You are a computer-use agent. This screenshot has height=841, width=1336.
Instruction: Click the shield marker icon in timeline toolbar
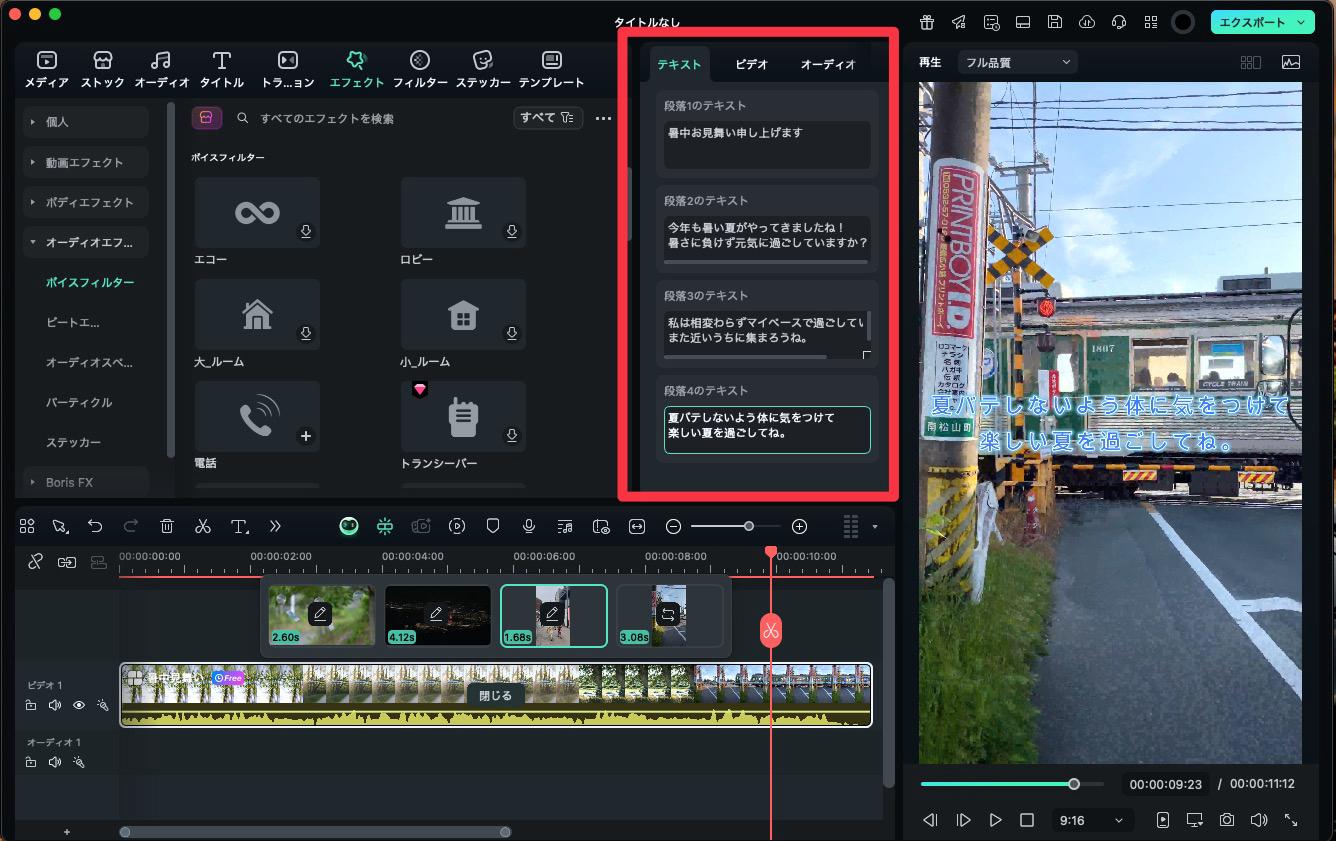[x=493, y=526]
